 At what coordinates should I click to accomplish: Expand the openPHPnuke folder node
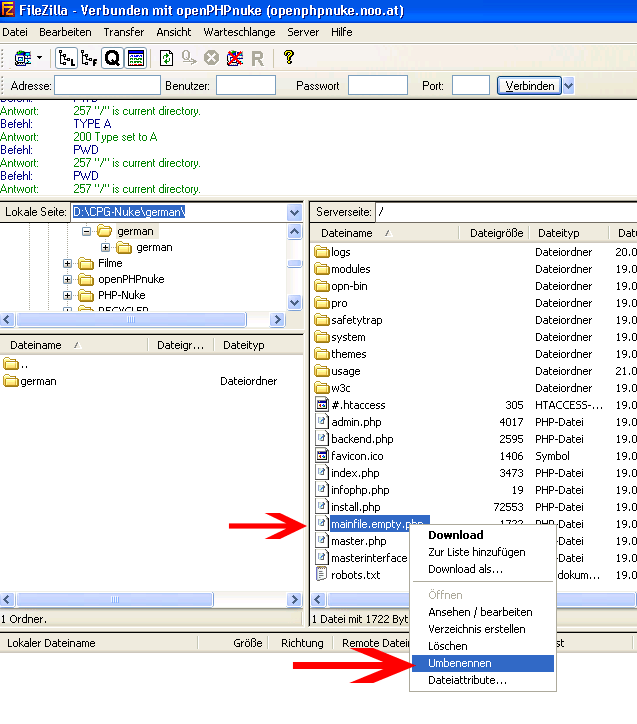pos(67,279)
